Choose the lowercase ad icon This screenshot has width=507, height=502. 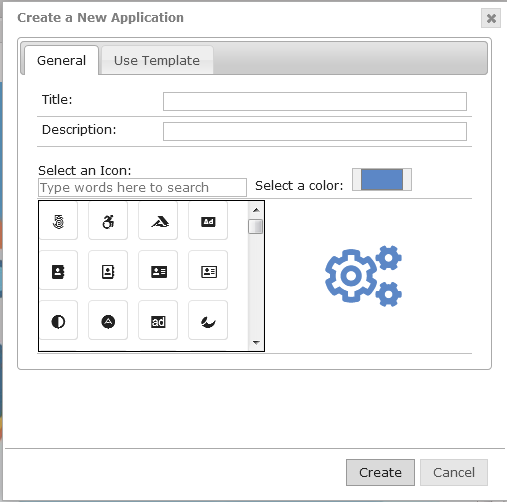point(158,321)
